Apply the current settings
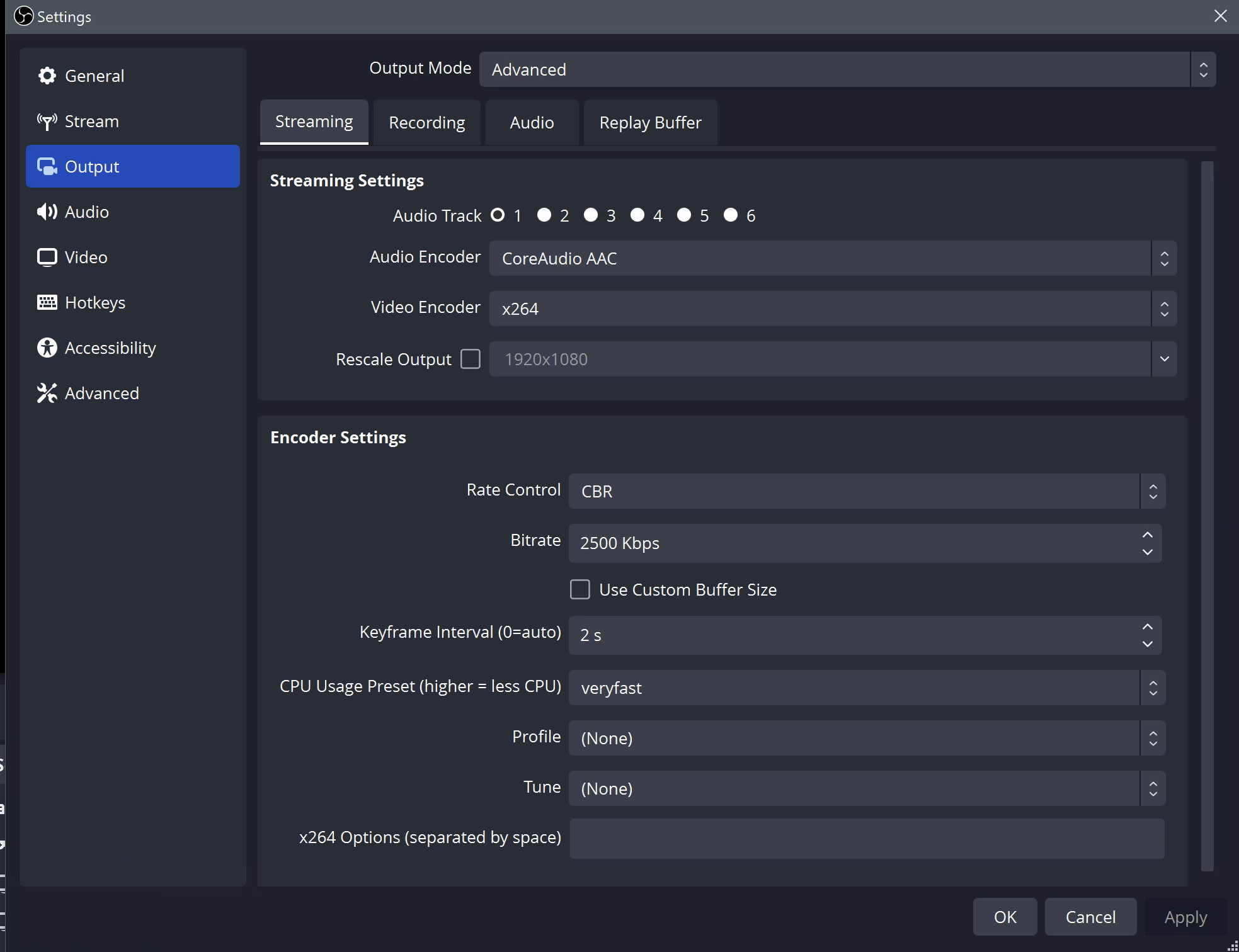The width and height of the screenshot is (1239, 952). (1184, 917)
